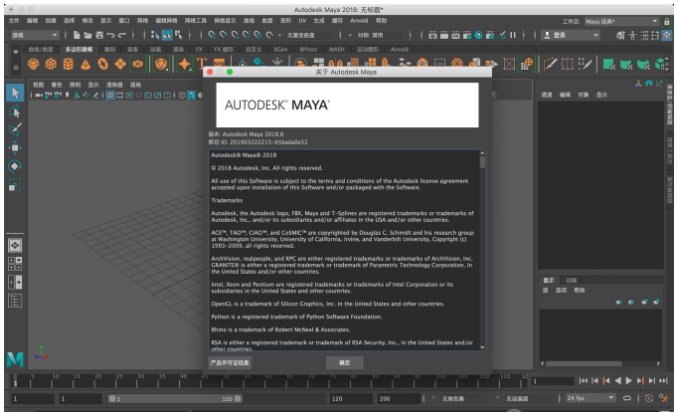Click the playback end 120 field
The image size is (678, 412).
pos(351,398)
